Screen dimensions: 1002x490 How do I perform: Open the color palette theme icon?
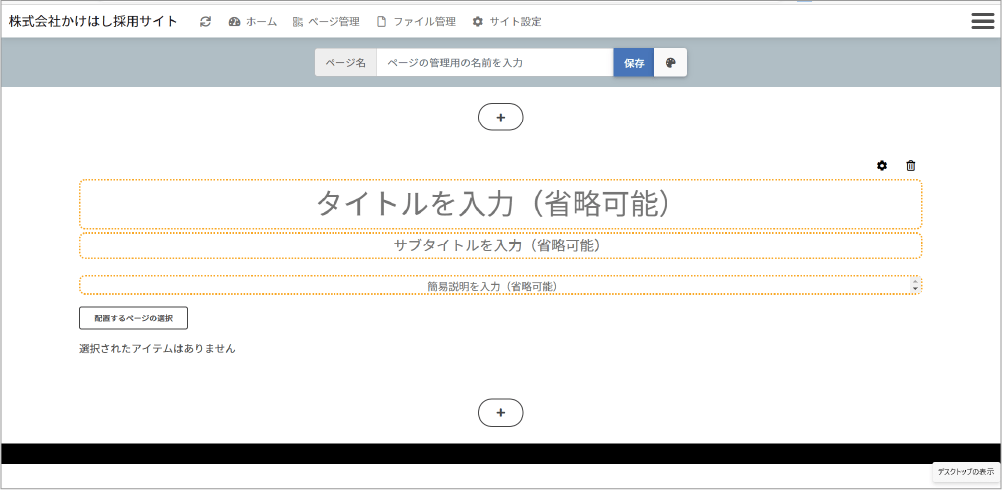[x=670, y=63]
